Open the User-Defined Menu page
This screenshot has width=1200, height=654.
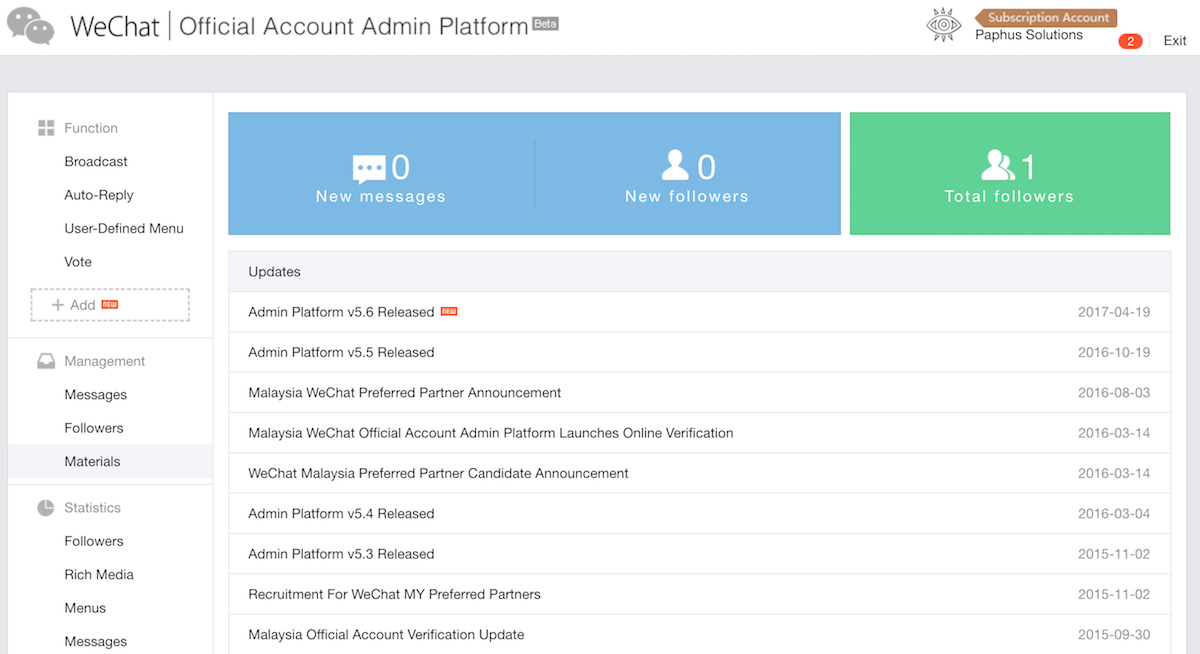(124, 228)
